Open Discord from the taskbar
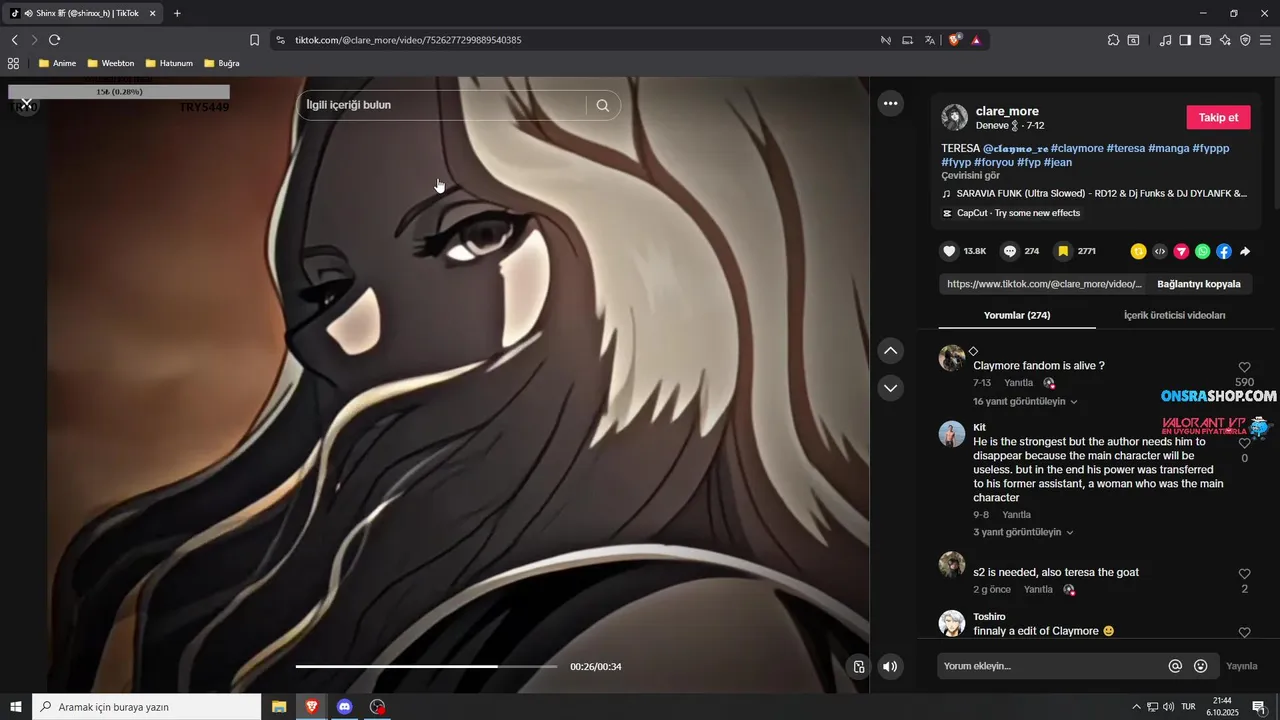The height and width of the screenshot is (720, 1280). (x=345, y=706)
